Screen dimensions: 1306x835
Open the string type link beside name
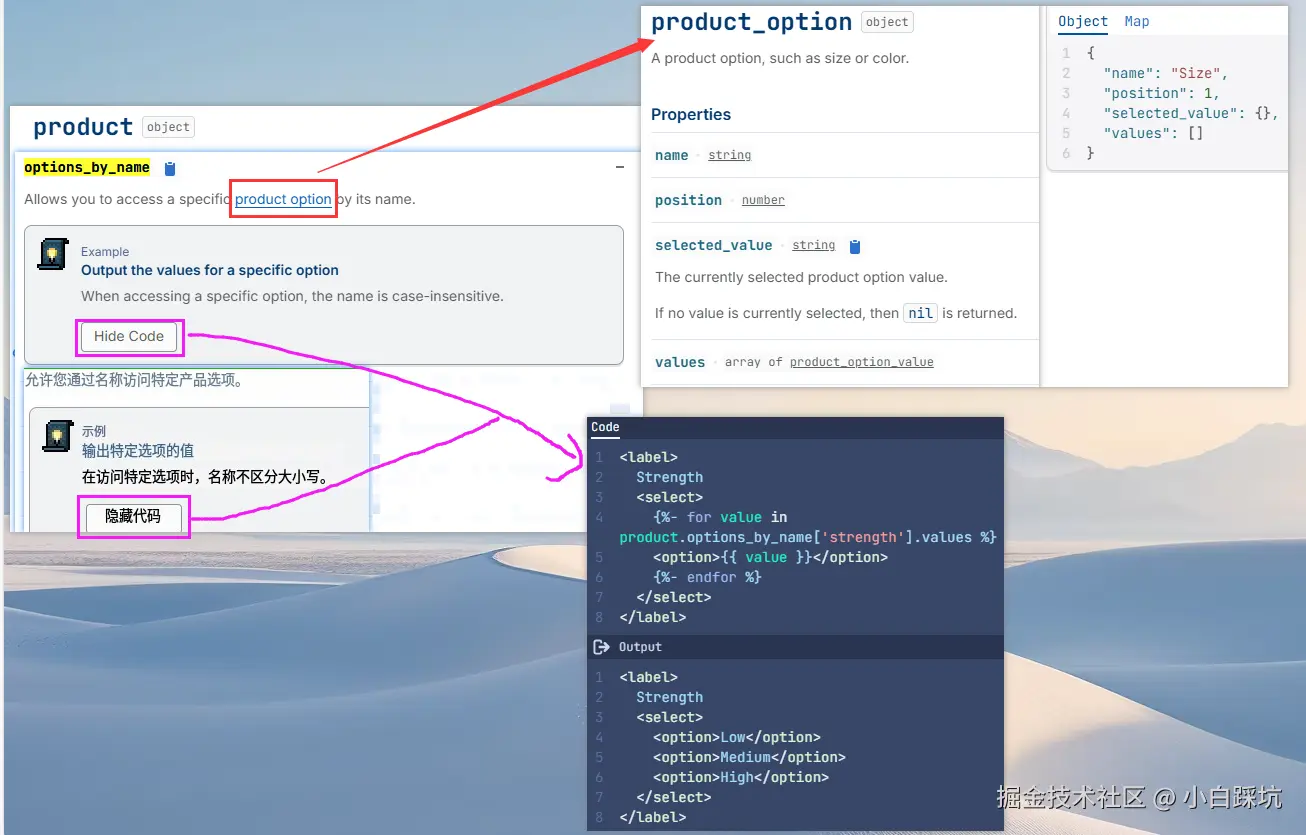click(729, 155)
